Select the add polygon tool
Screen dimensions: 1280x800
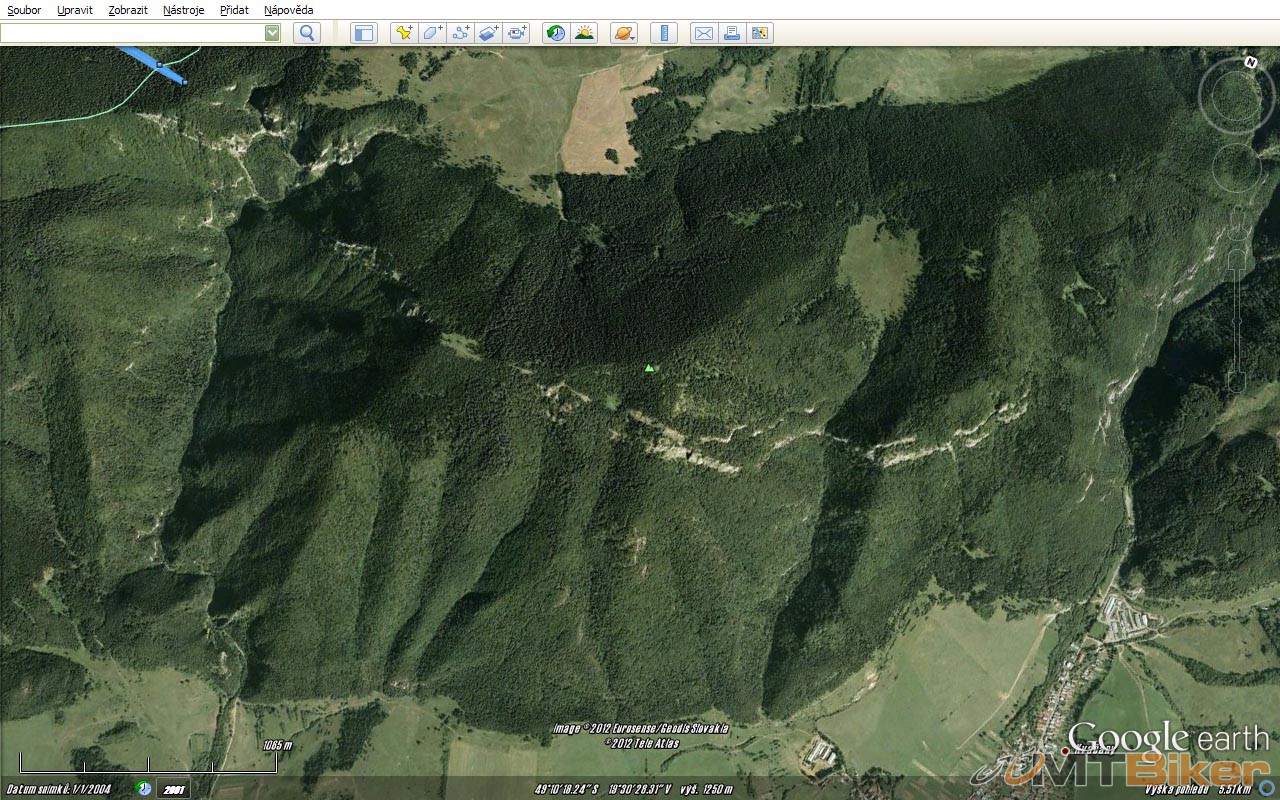click(432, 33)
